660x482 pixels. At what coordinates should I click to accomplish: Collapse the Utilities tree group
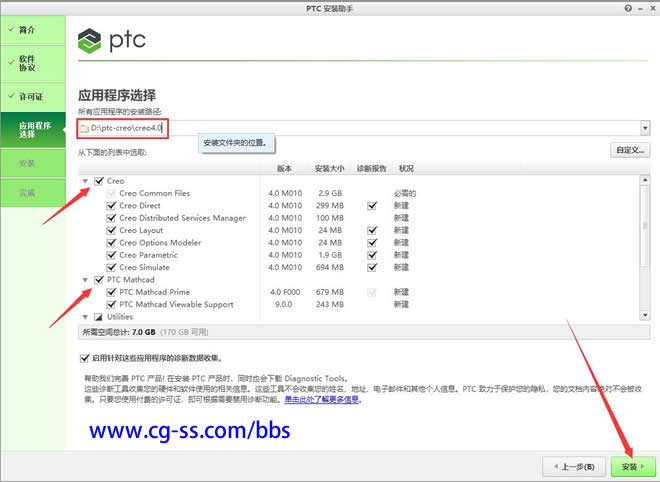tap(85, 317)
